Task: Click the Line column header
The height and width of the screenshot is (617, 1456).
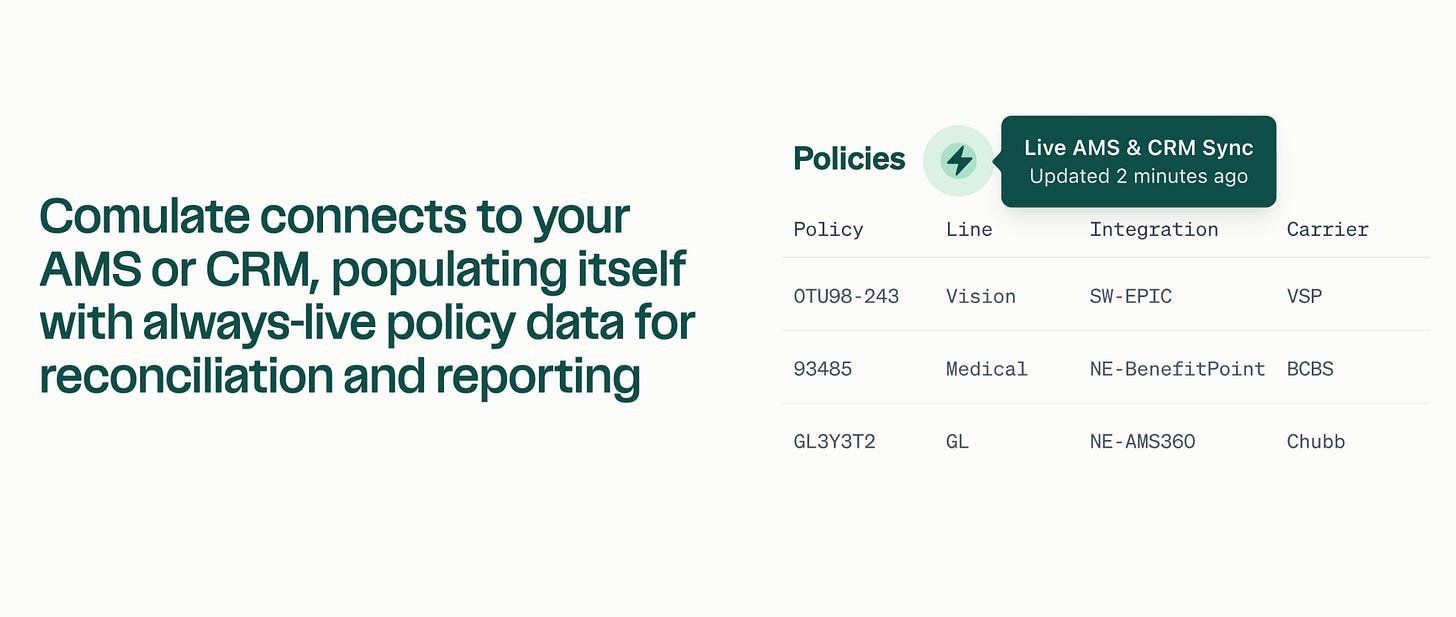Action: [x=969, y=229]
